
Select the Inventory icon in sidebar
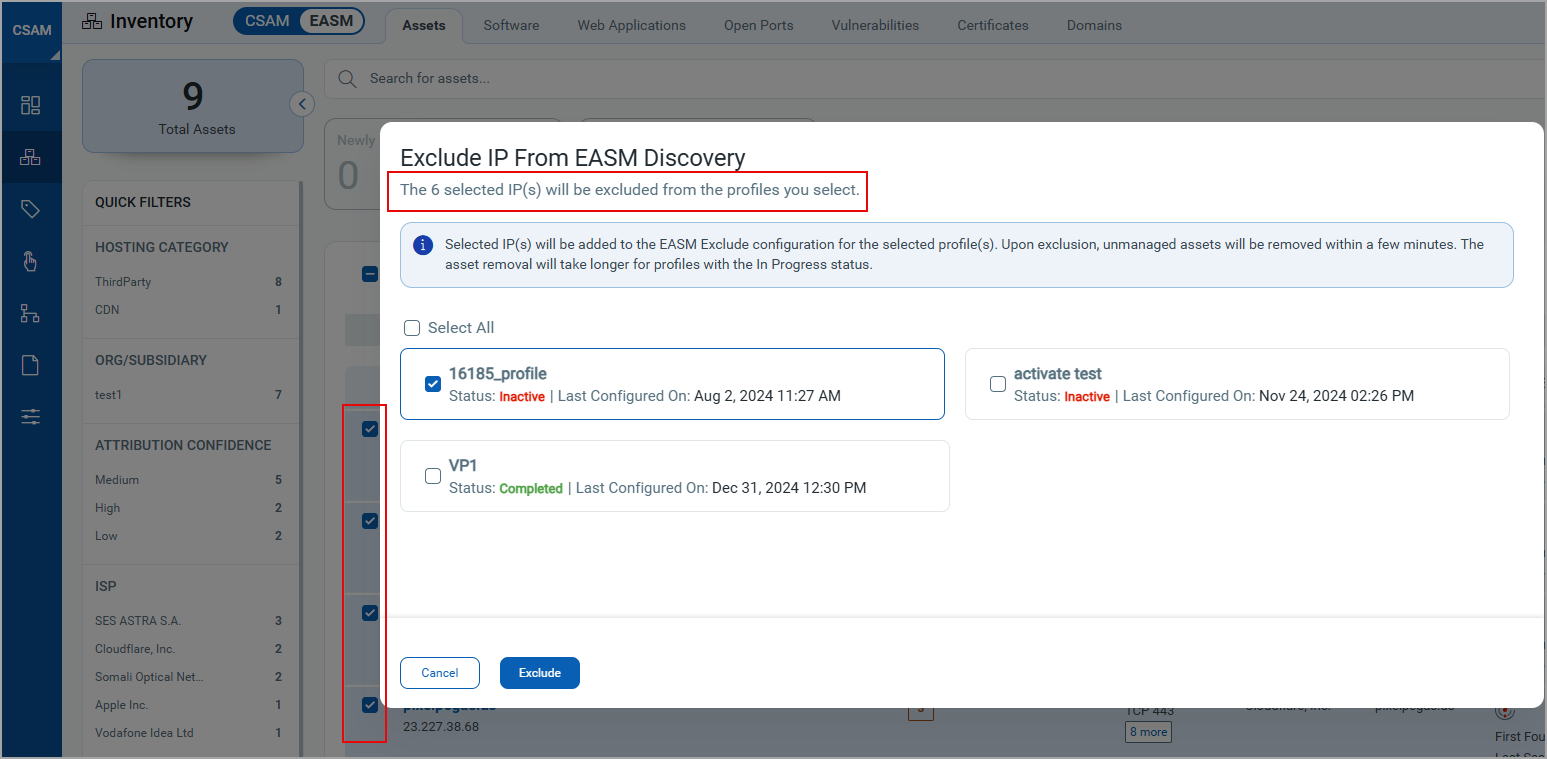(x=32, y=157)
